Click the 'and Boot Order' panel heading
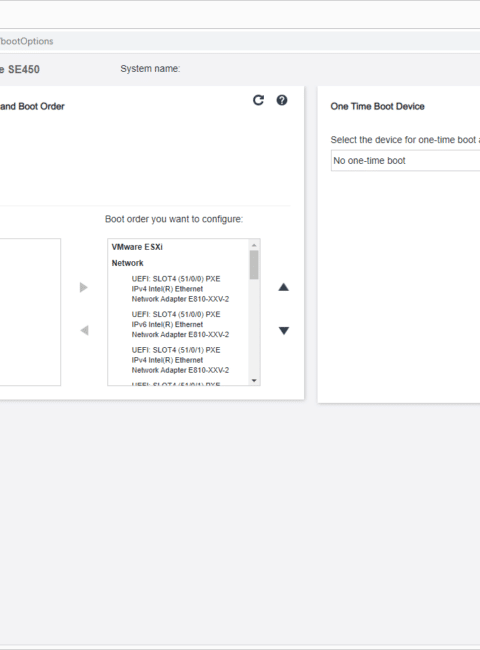The height and width of the screenshot is (650, 480). pos(32,107)
